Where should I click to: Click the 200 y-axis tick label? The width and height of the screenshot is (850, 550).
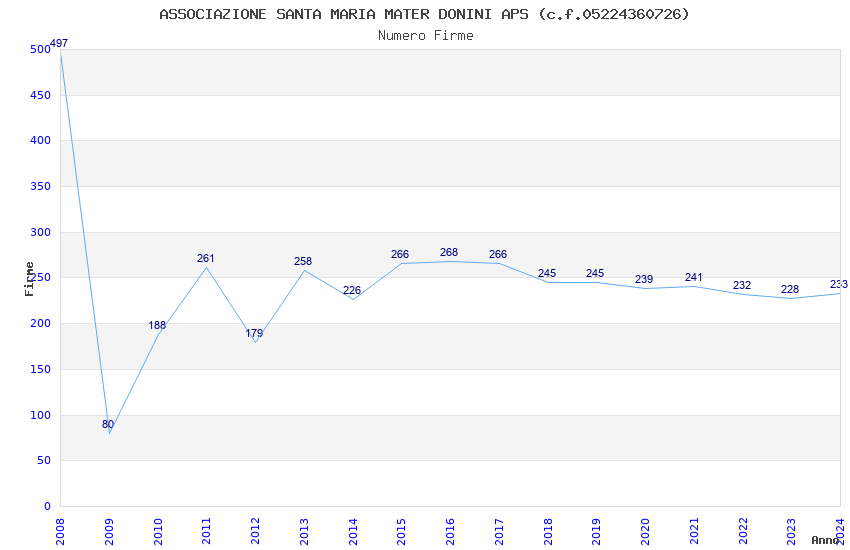coord(41,323)
